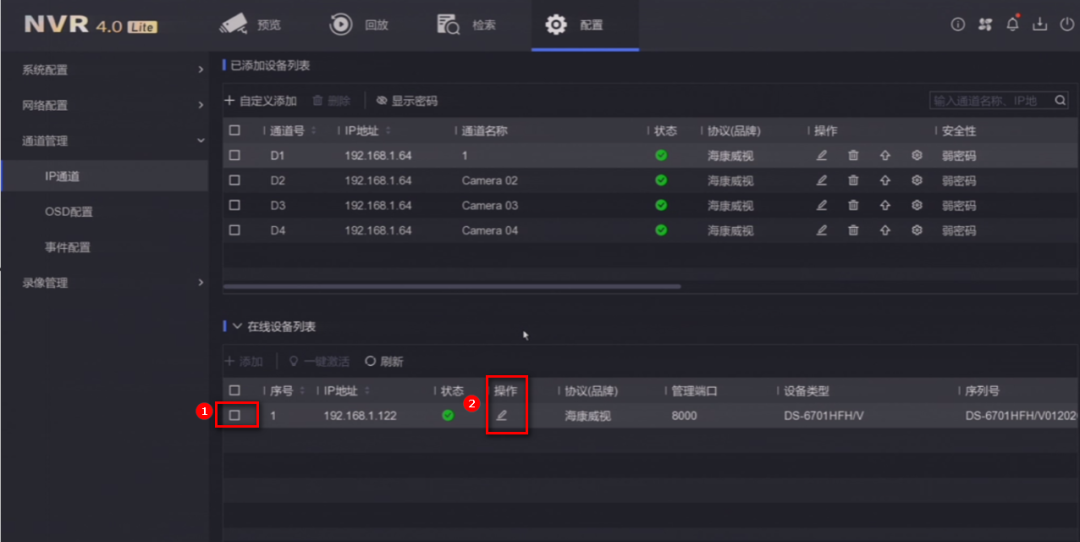Viewport: 1080px width, 542px height.
Task: Sort online devices by IP地址
Action: pos(367,391)
